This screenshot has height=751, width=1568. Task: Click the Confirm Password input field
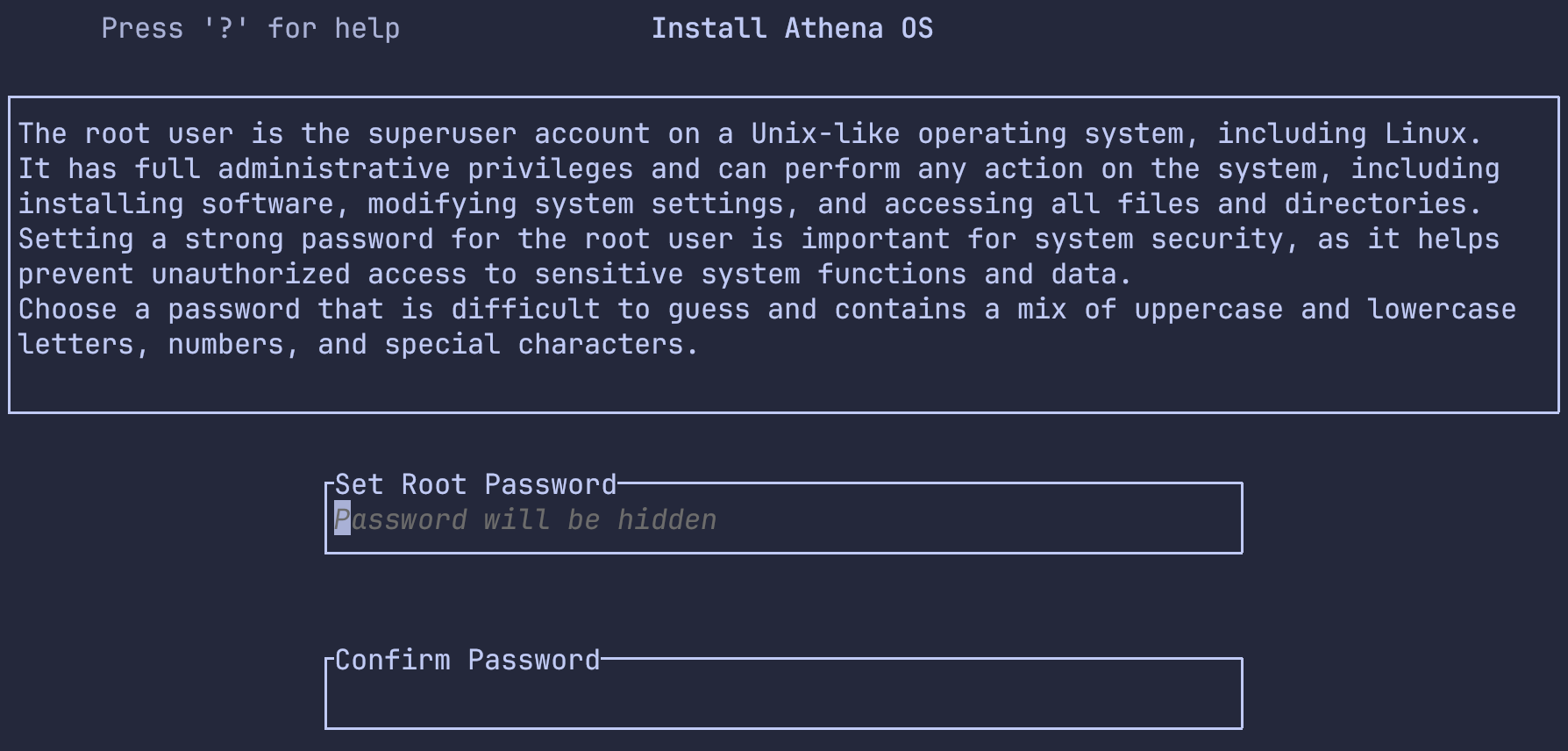coord(783,696)
